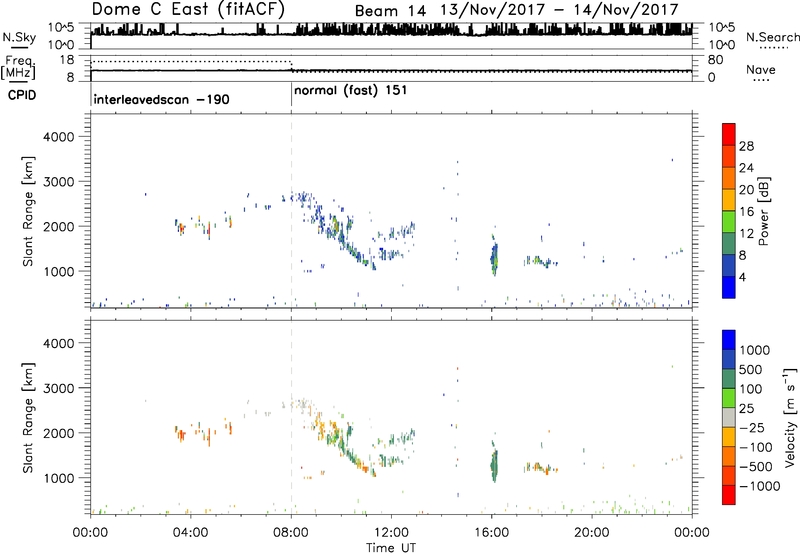The width and height of the screenshot is (800, 554).
Task: Click the '18' frequency axis tick
Action: [x=67, y=60]
